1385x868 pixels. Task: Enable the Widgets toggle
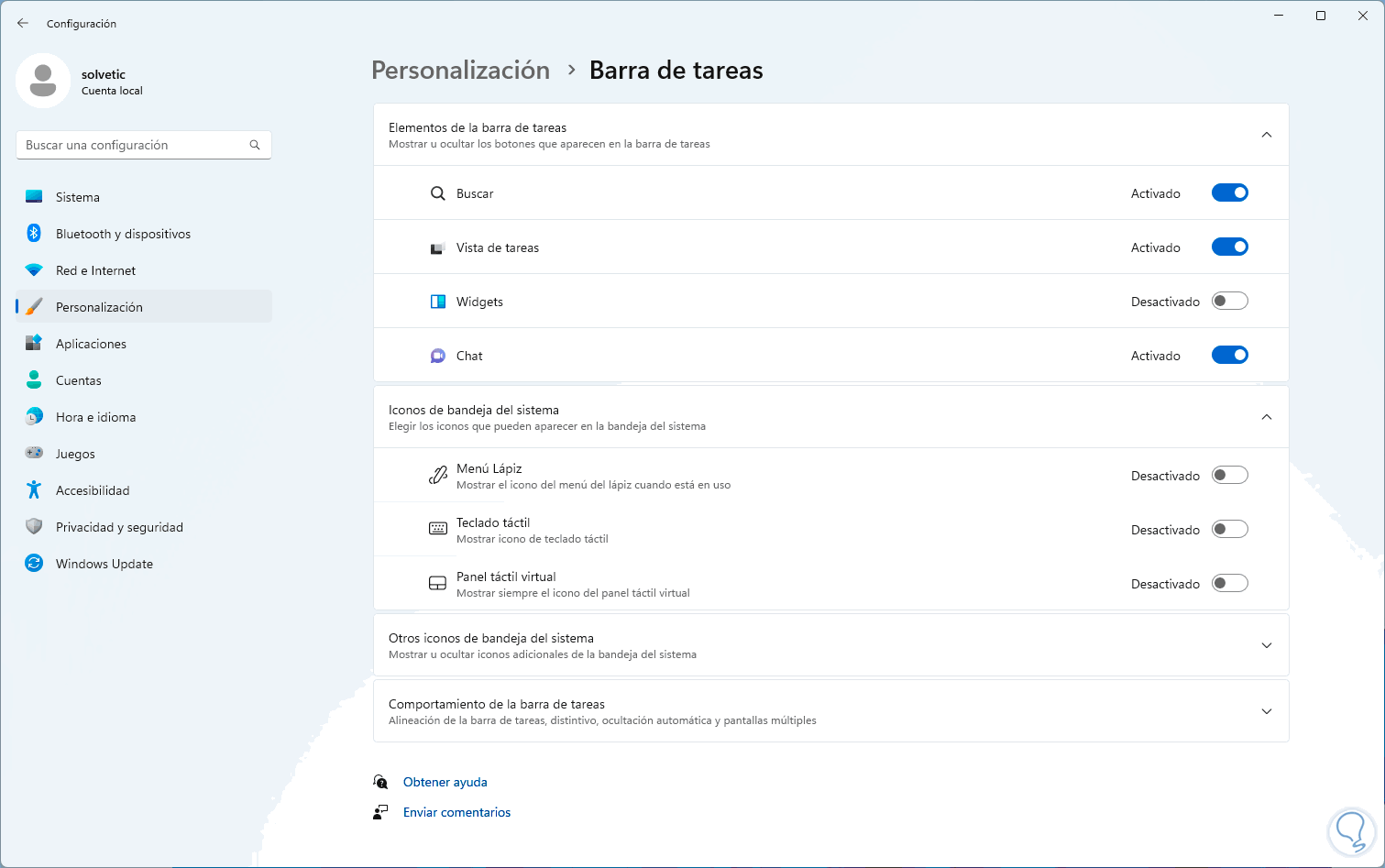(1229, 302)
